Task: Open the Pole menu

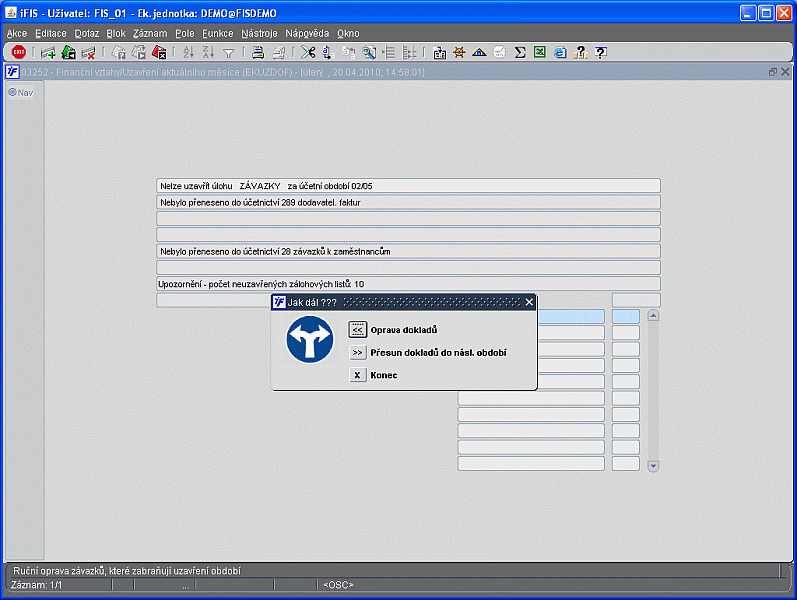Action: tap(185, 34)
